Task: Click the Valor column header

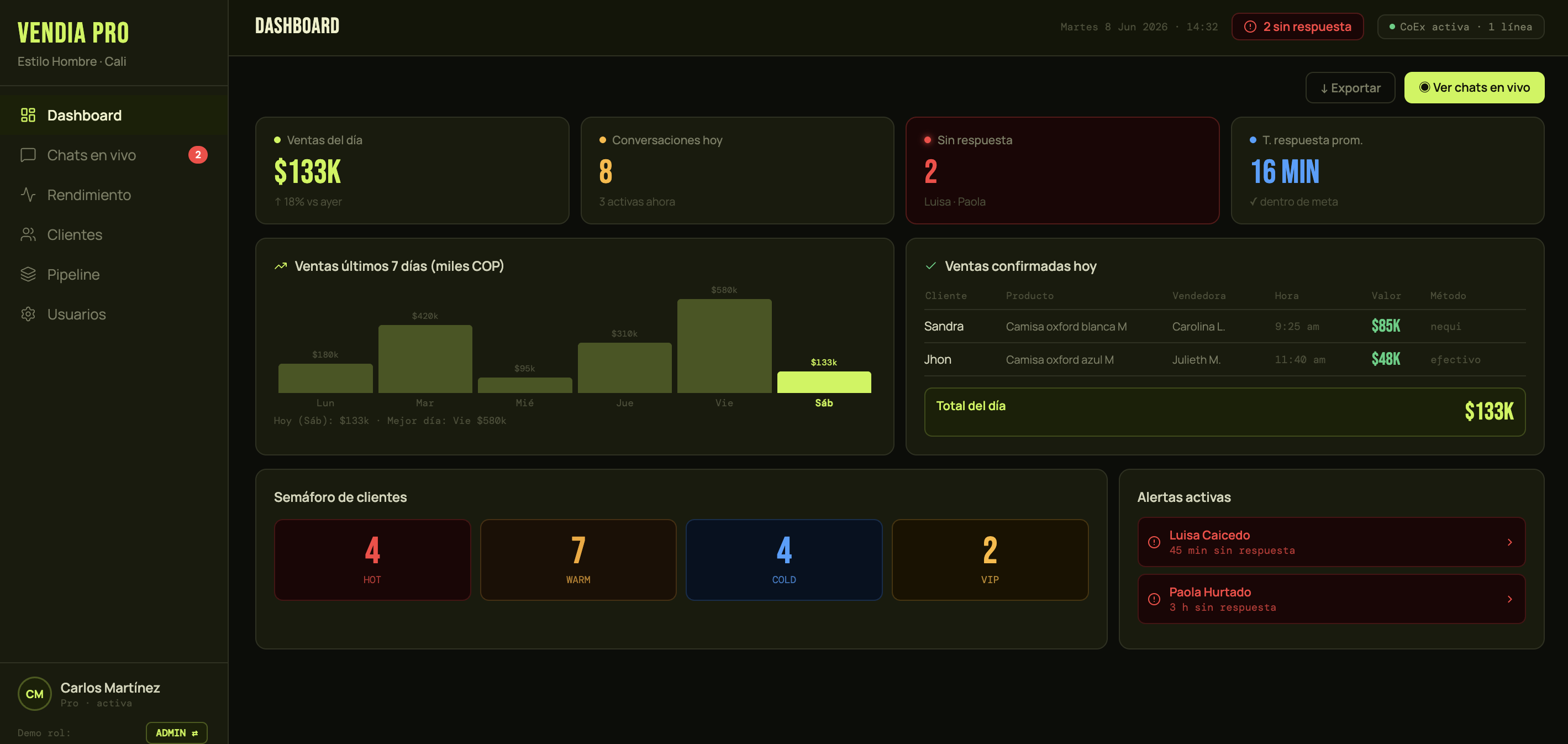Action: [1386, 295]
